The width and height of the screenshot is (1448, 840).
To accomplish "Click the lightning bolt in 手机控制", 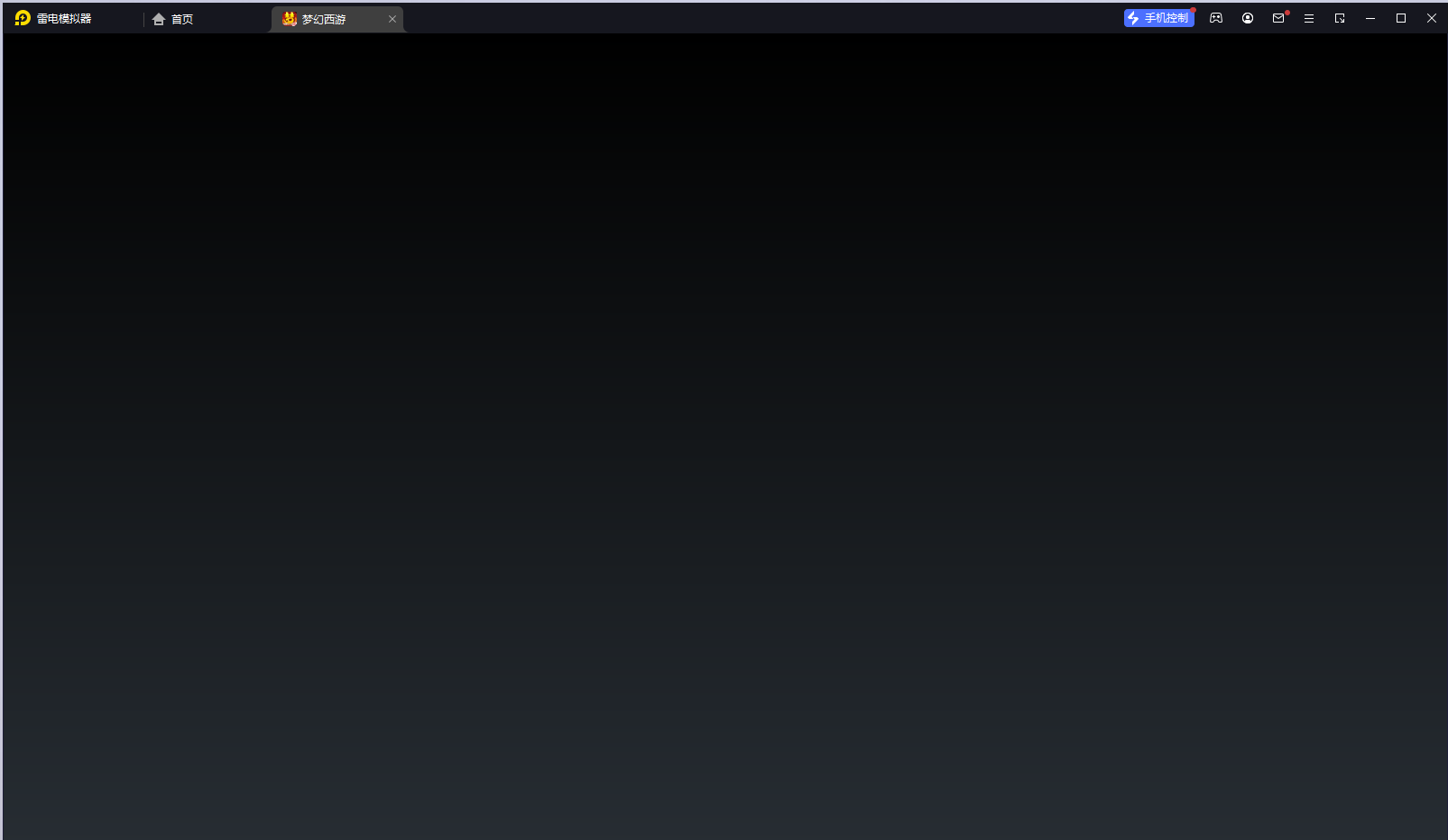I will point(1133,18).
